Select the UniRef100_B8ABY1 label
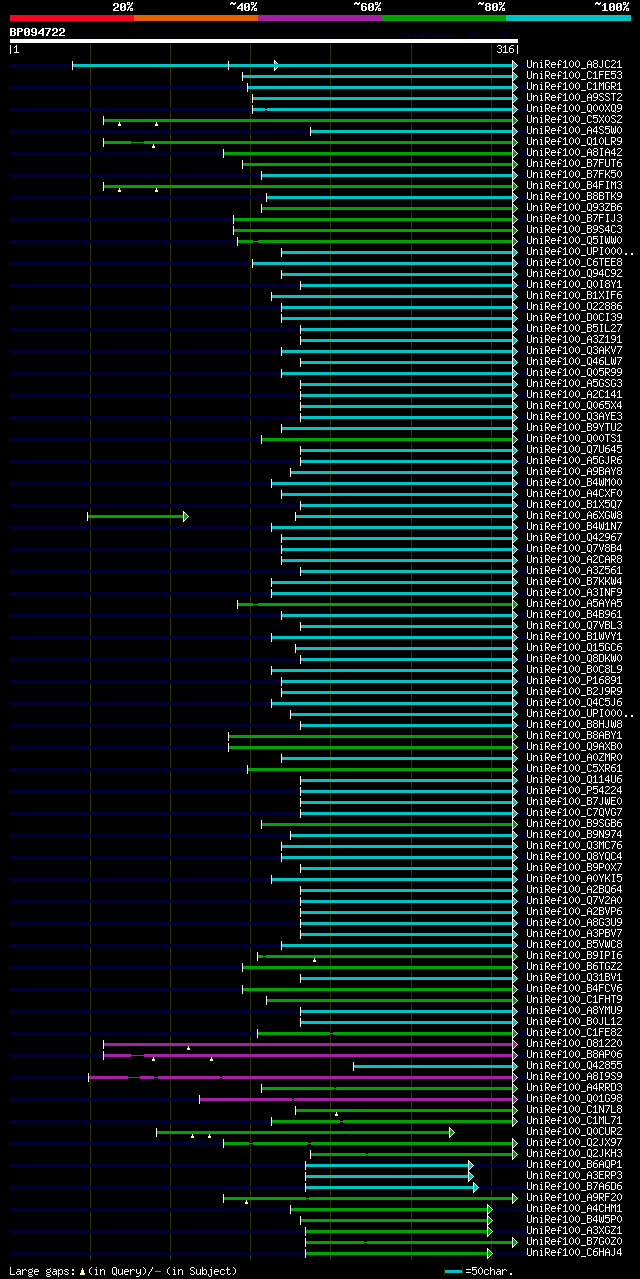This screenshot has width=640, height=1279. pos(574,736)
